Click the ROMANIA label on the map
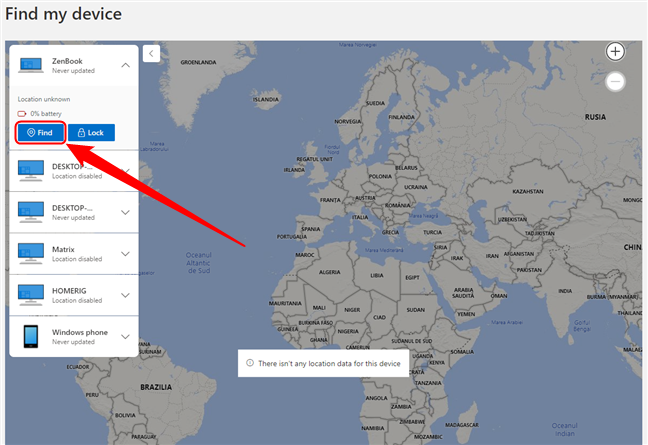The height and width of the screenshot is (445, 648). 398,205
